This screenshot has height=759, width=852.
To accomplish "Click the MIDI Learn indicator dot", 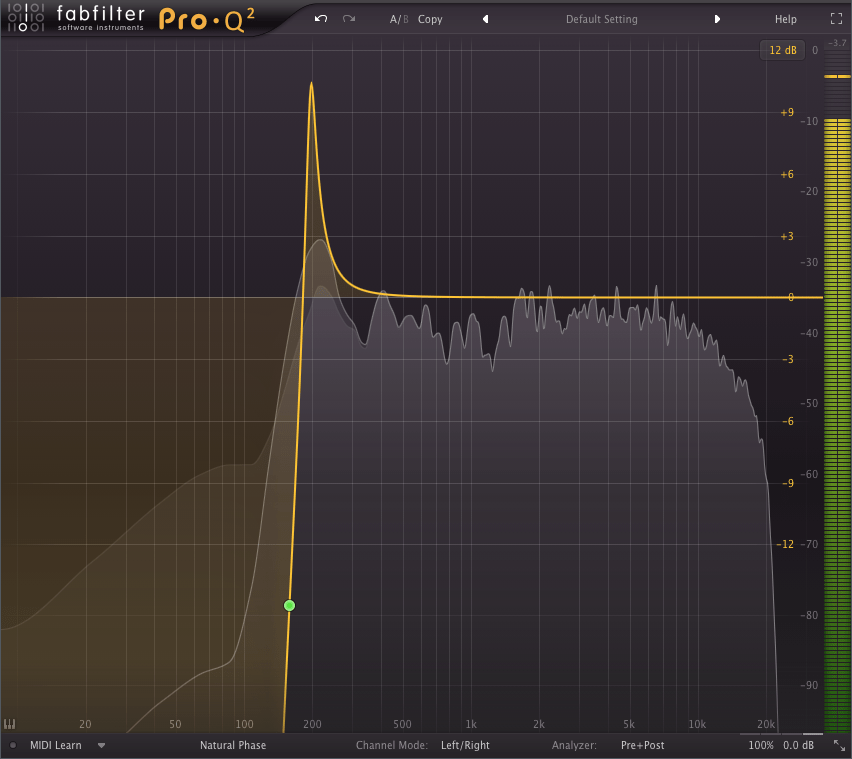I will tap(13, 745).
